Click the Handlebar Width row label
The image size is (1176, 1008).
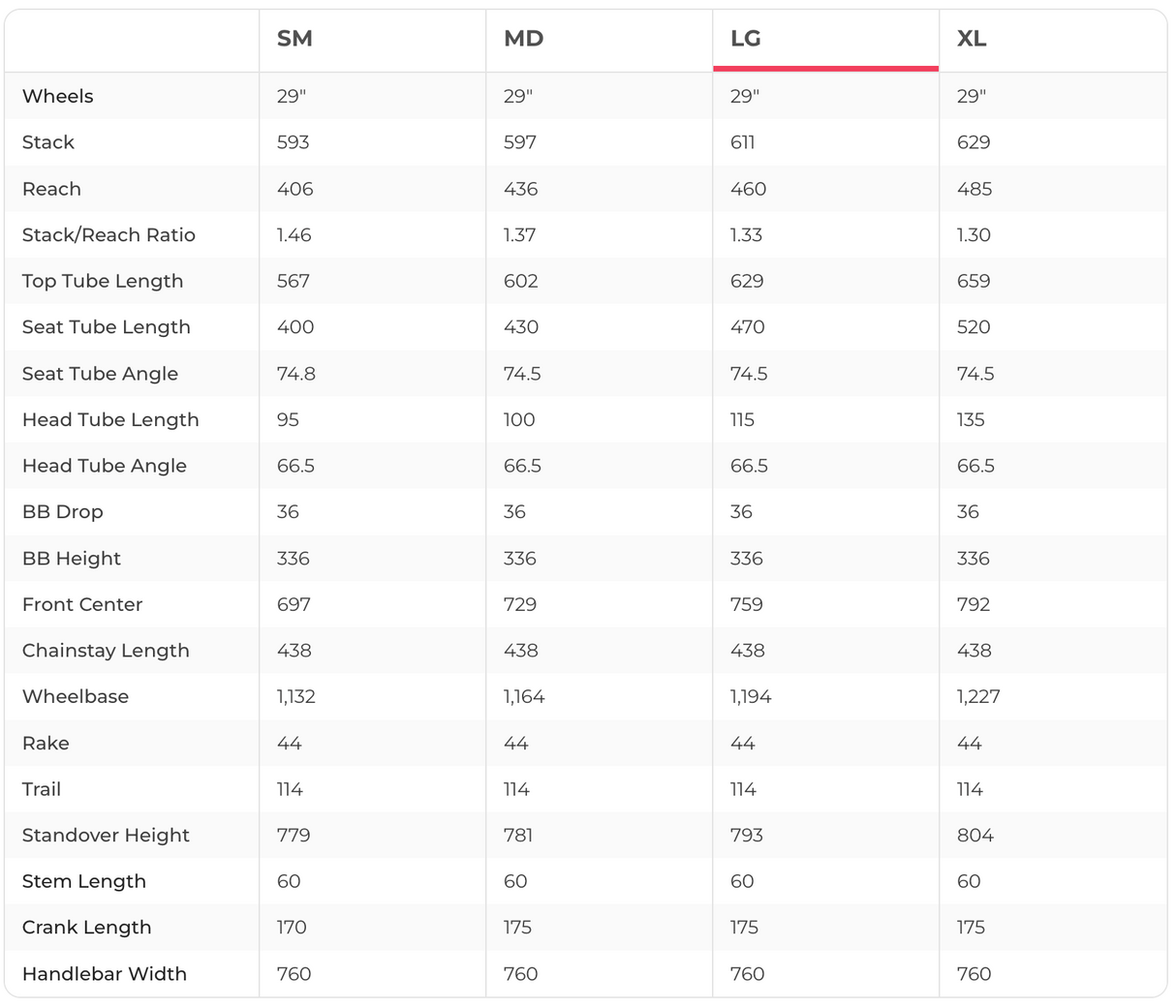[105, 974]
